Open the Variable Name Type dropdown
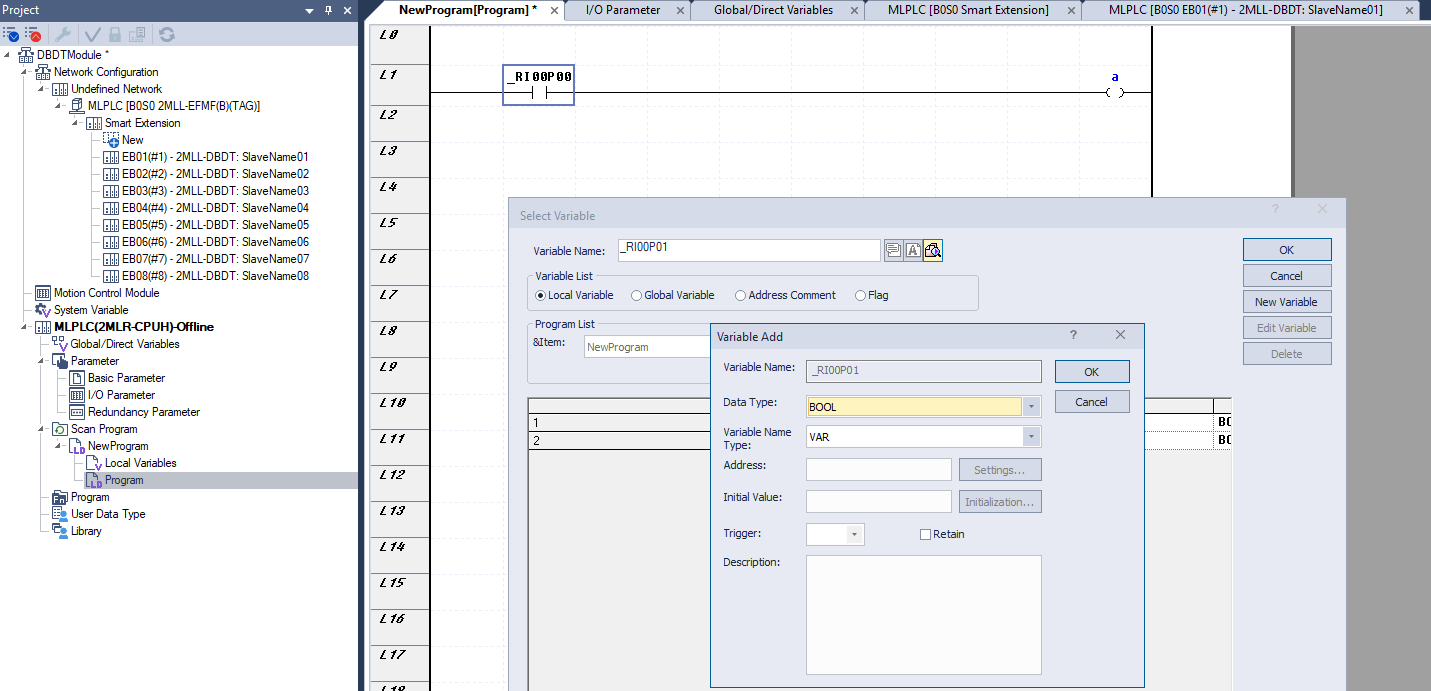This screenshot has height=691, width=1431. click(x=1031, y=437)
